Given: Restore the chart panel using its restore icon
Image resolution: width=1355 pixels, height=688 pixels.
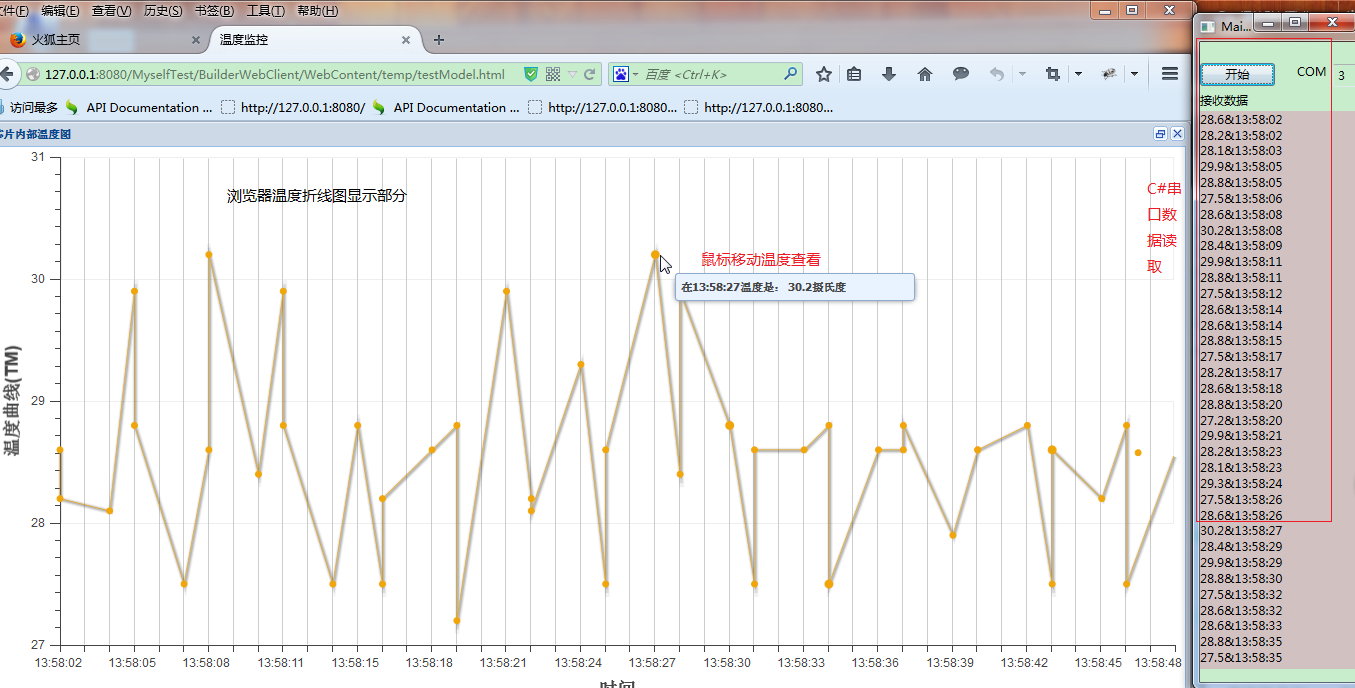Looking at the screenshot, I should (1160, 133).
